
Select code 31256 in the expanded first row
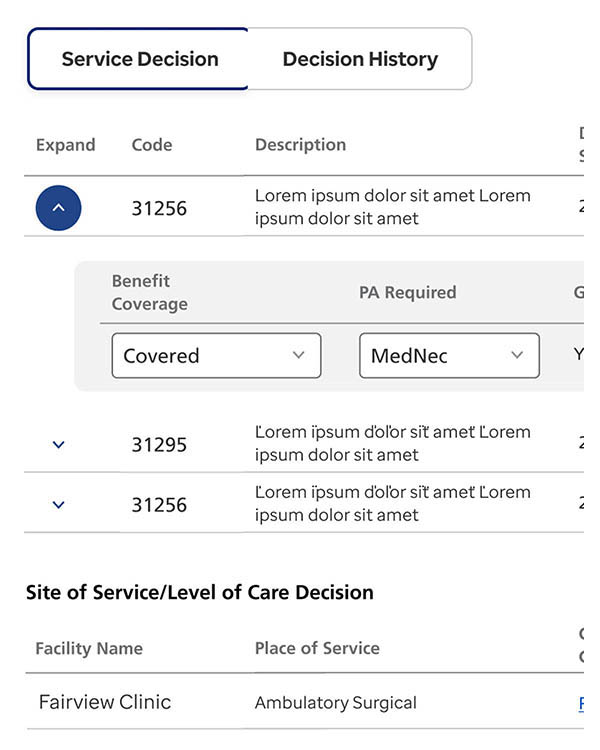(x=159, y=209)
